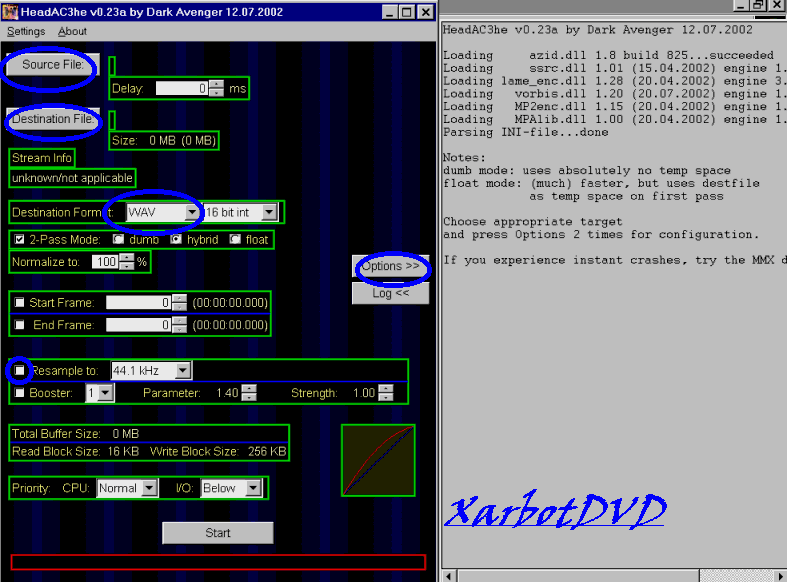787x582 pixels.
Task: Click the HeadAC3he title bar app icon
Action: coord(10,12)
